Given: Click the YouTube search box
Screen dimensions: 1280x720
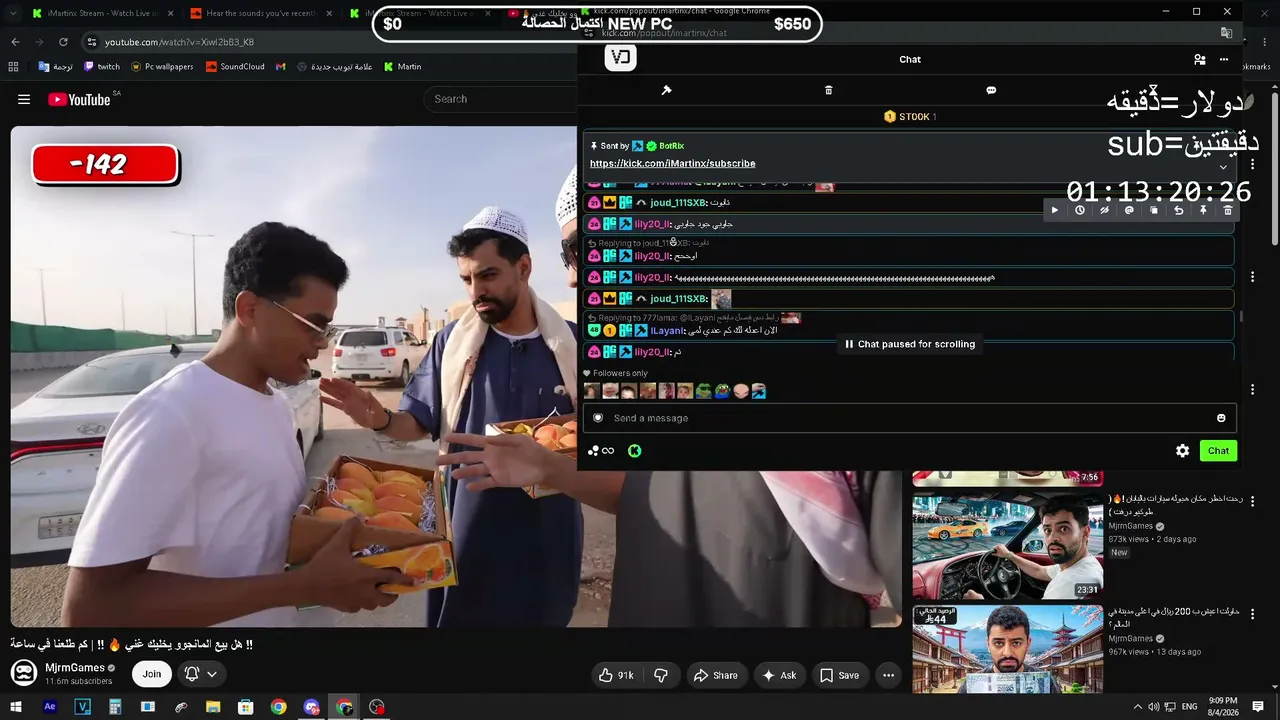Looking at the screenshot, I should pos(500,99).
